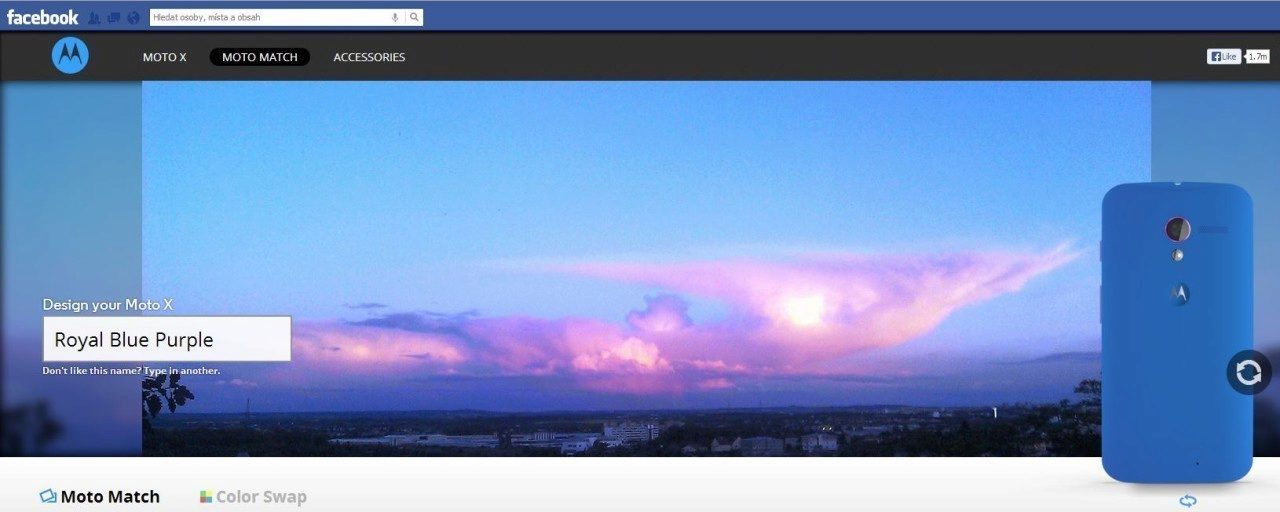Click the small refresh arrows below the phone
1280x512 pixels.
click(1188, 501)
